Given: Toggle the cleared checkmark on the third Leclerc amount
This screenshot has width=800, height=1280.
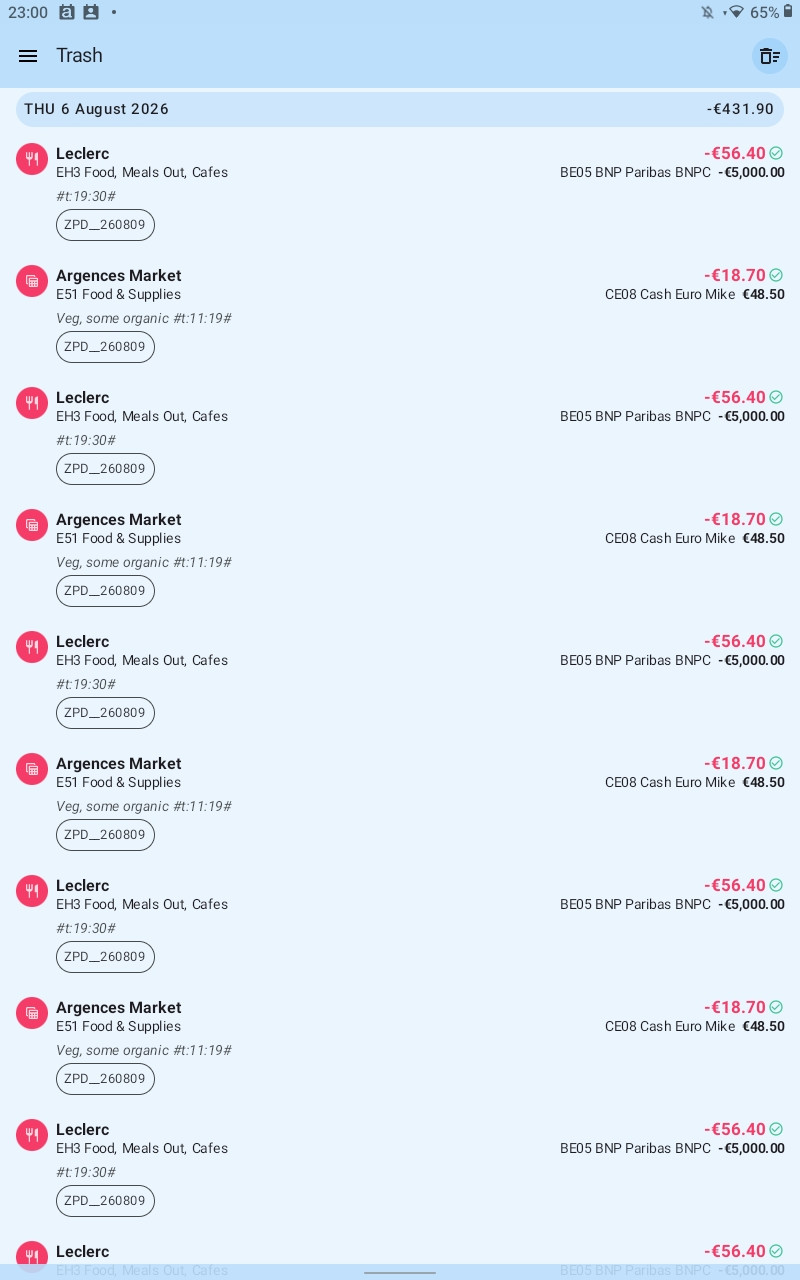Looking at the screenshot, I should pyautogui.click(x=776, y=641).
